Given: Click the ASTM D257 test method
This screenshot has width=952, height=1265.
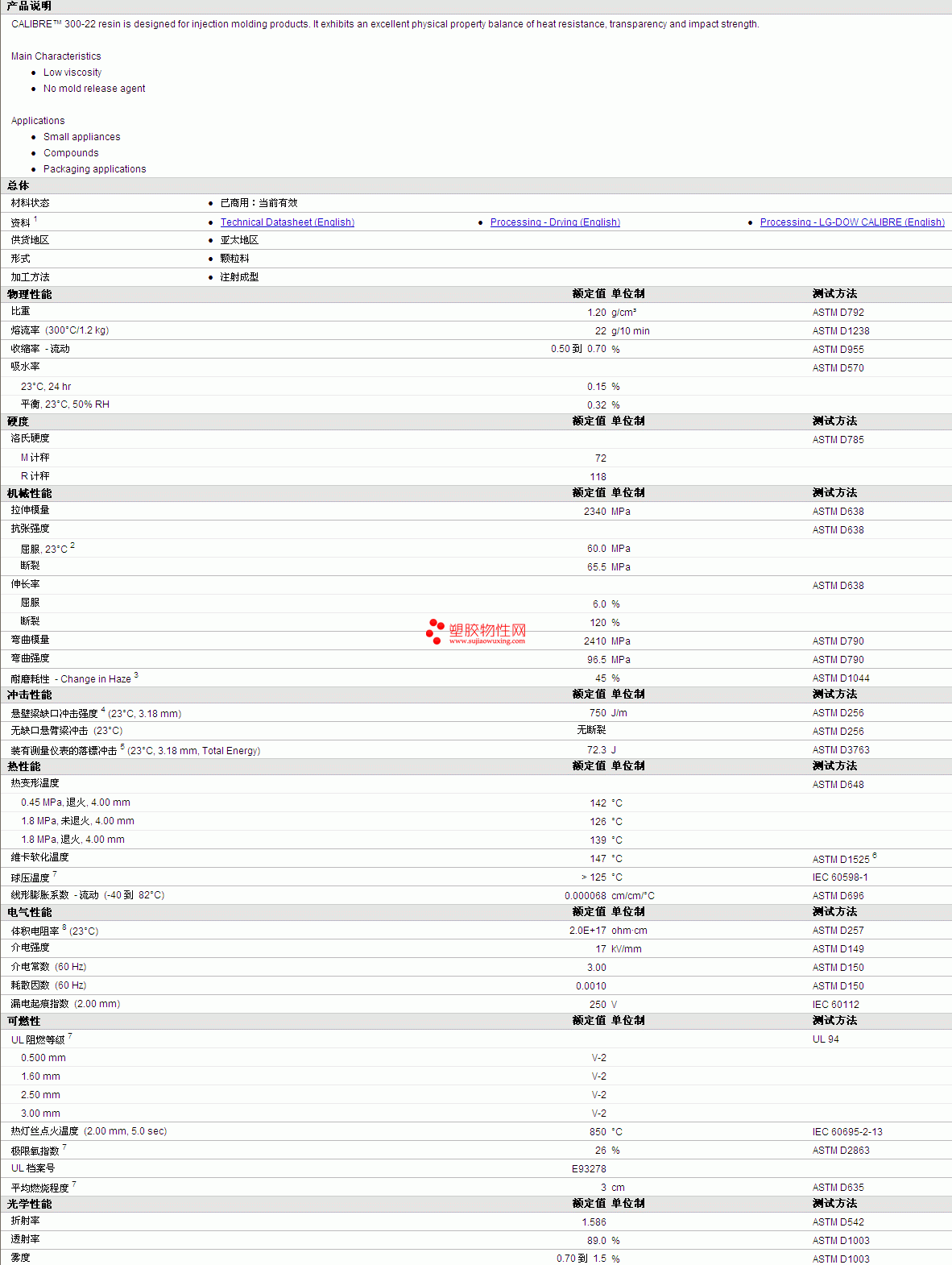Looking at the screenshot, I should tap(838, 931).
